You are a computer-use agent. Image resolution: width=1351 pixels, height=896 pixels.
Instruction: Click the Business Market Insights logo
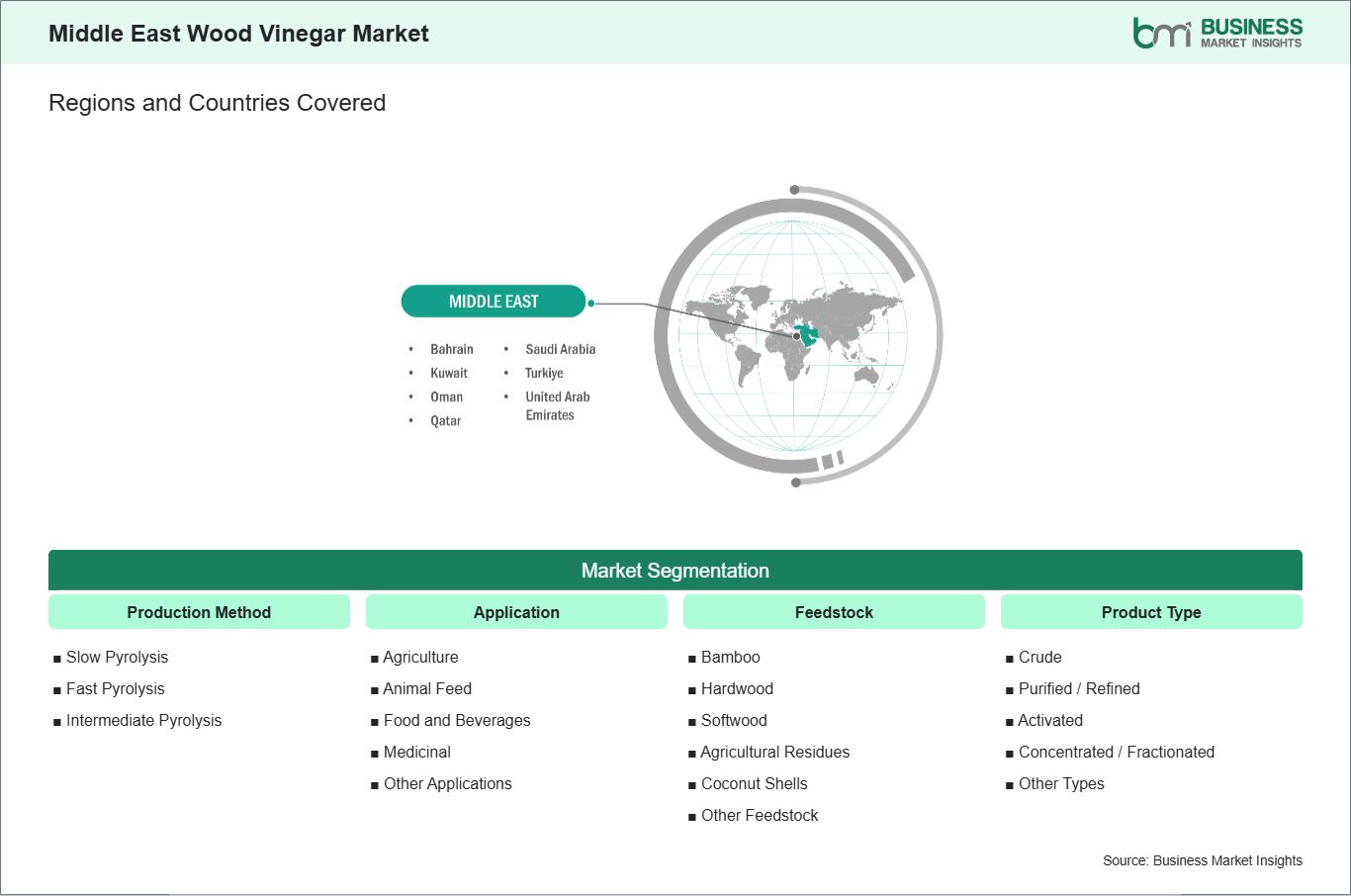(1217, 33)
